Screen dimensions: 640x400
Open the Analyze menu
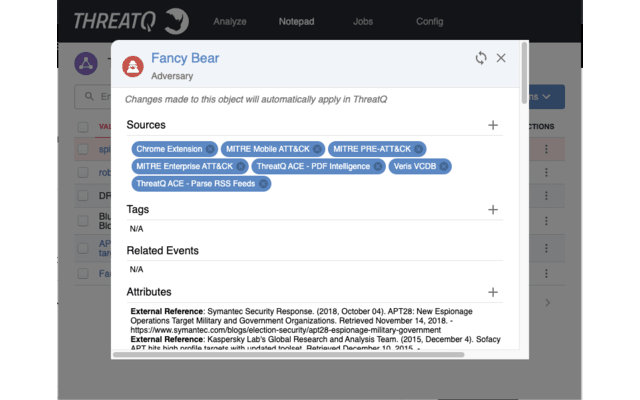[x=230, y=22]
